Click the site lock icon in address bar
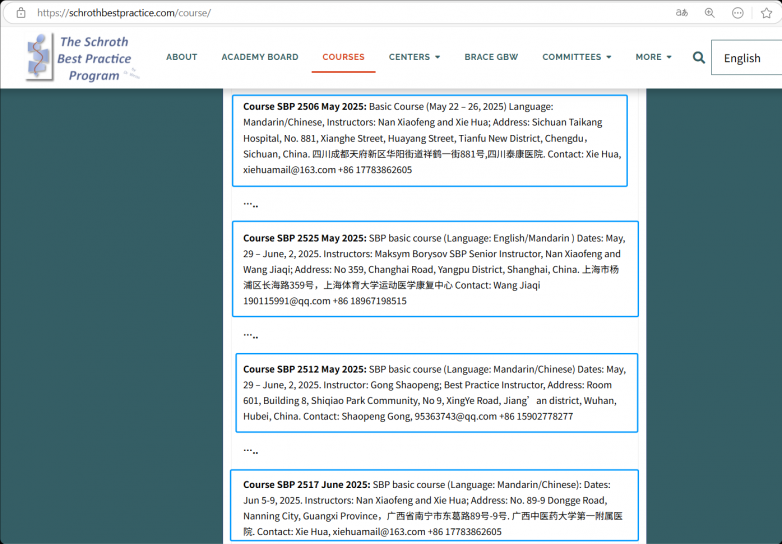The height and width of the screenshot is (544, 782). [x=20, y=13]
